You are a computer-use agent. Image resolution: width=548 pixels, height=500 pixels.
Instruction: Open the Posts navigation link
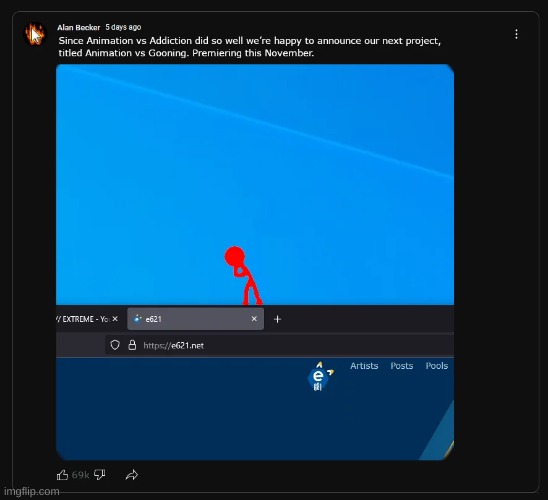pos(402,365)
